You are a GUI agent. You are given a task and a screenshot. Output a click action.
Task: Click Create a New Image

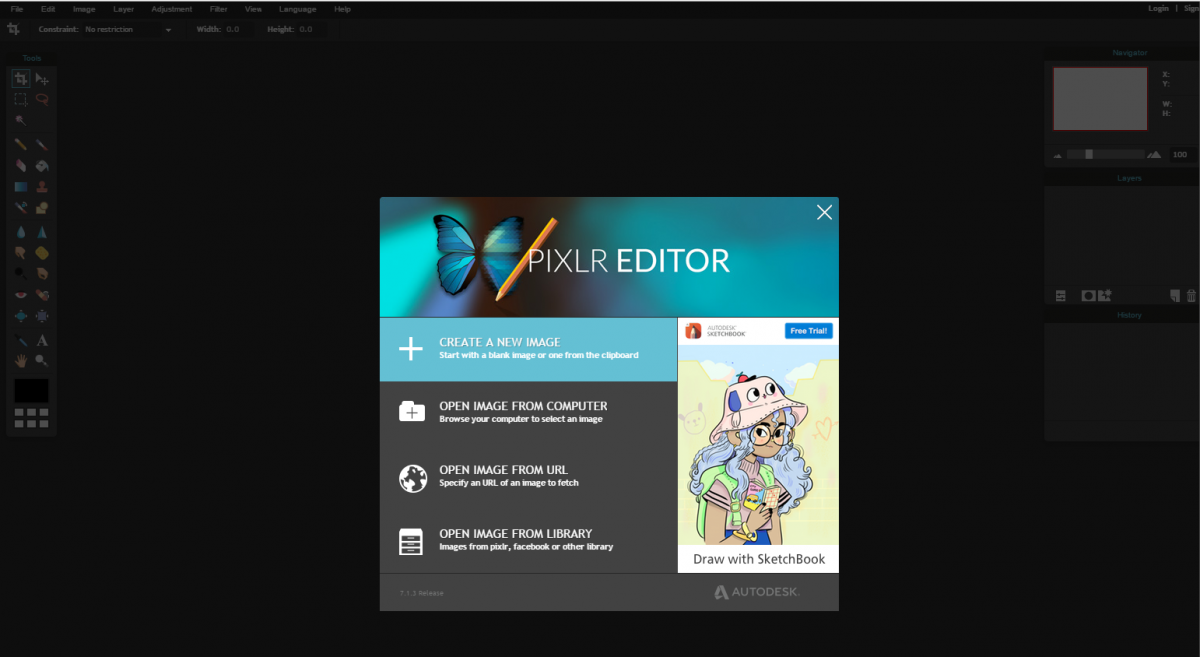coord(528,349)
